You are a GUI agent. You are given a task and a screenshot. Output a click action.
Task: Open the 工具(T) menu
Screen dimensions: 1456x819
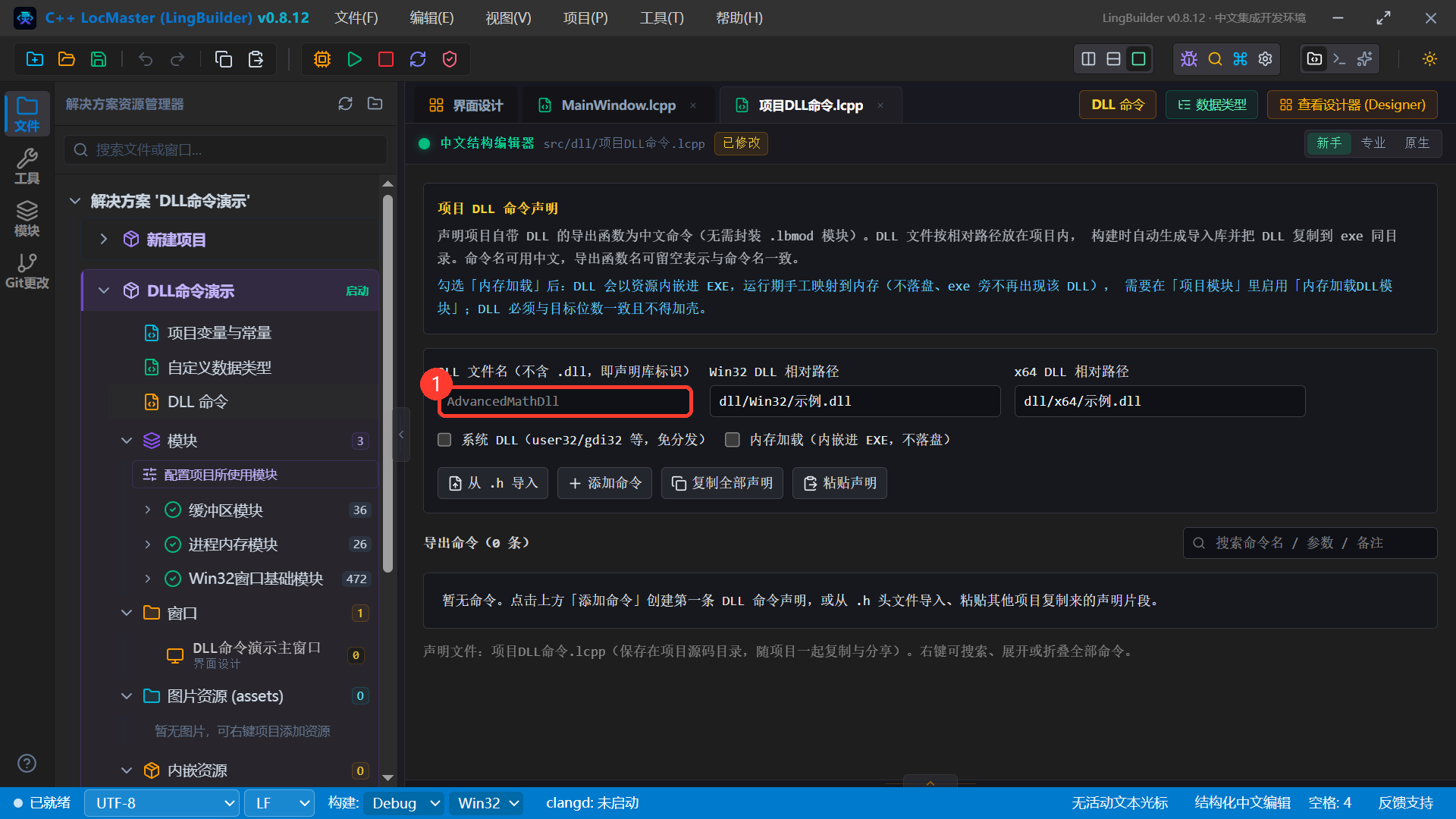(x=661, y=17)
